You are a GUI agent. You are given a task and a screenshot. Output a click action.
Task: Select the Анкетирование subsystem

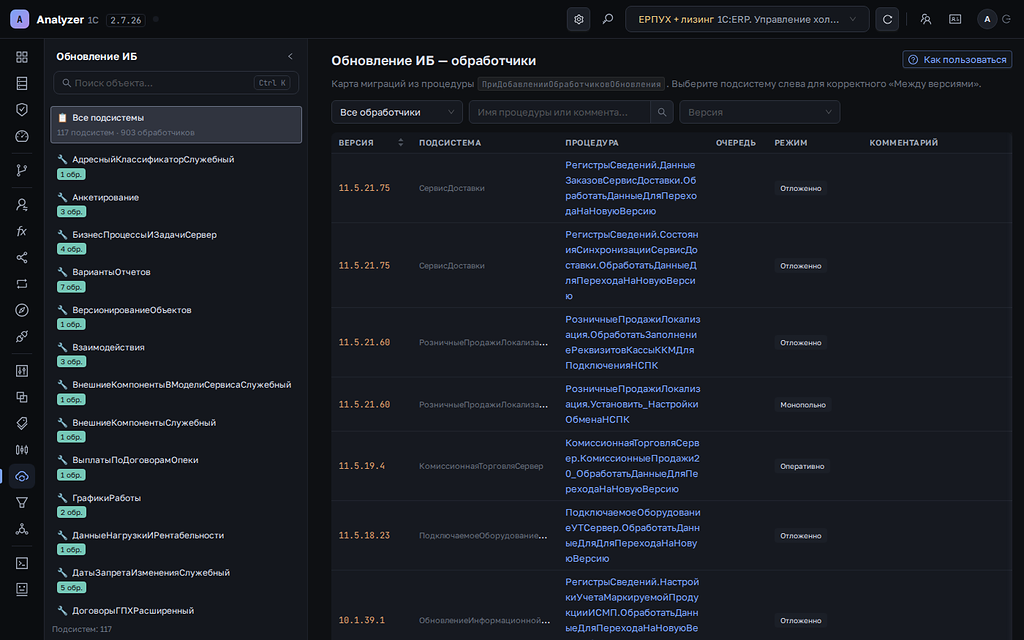(x=176, y=204)
